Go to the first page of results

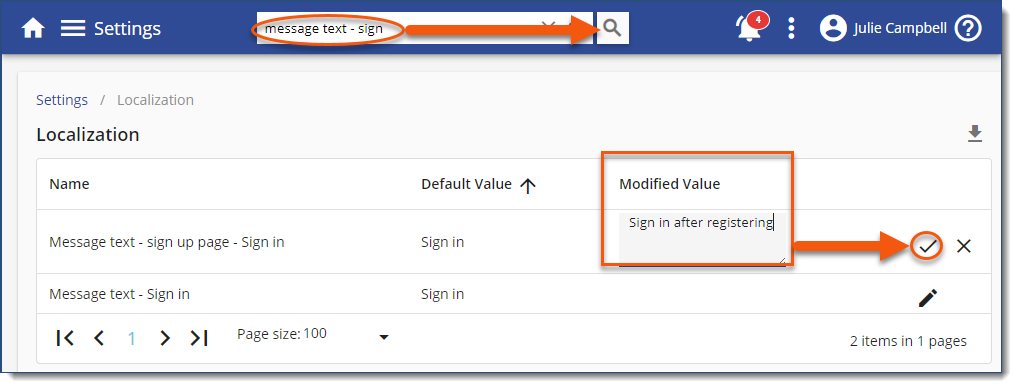tap(65, 338)
